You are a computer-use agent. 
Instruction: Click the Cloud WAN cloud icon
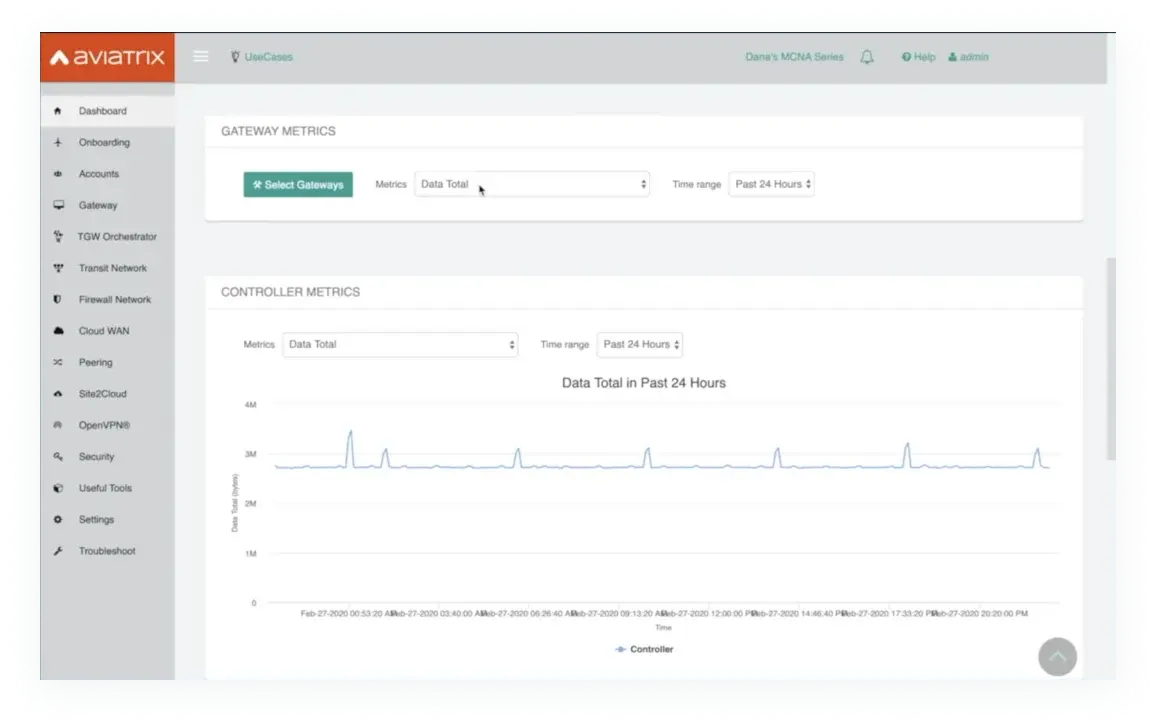(x=58, y=331)
